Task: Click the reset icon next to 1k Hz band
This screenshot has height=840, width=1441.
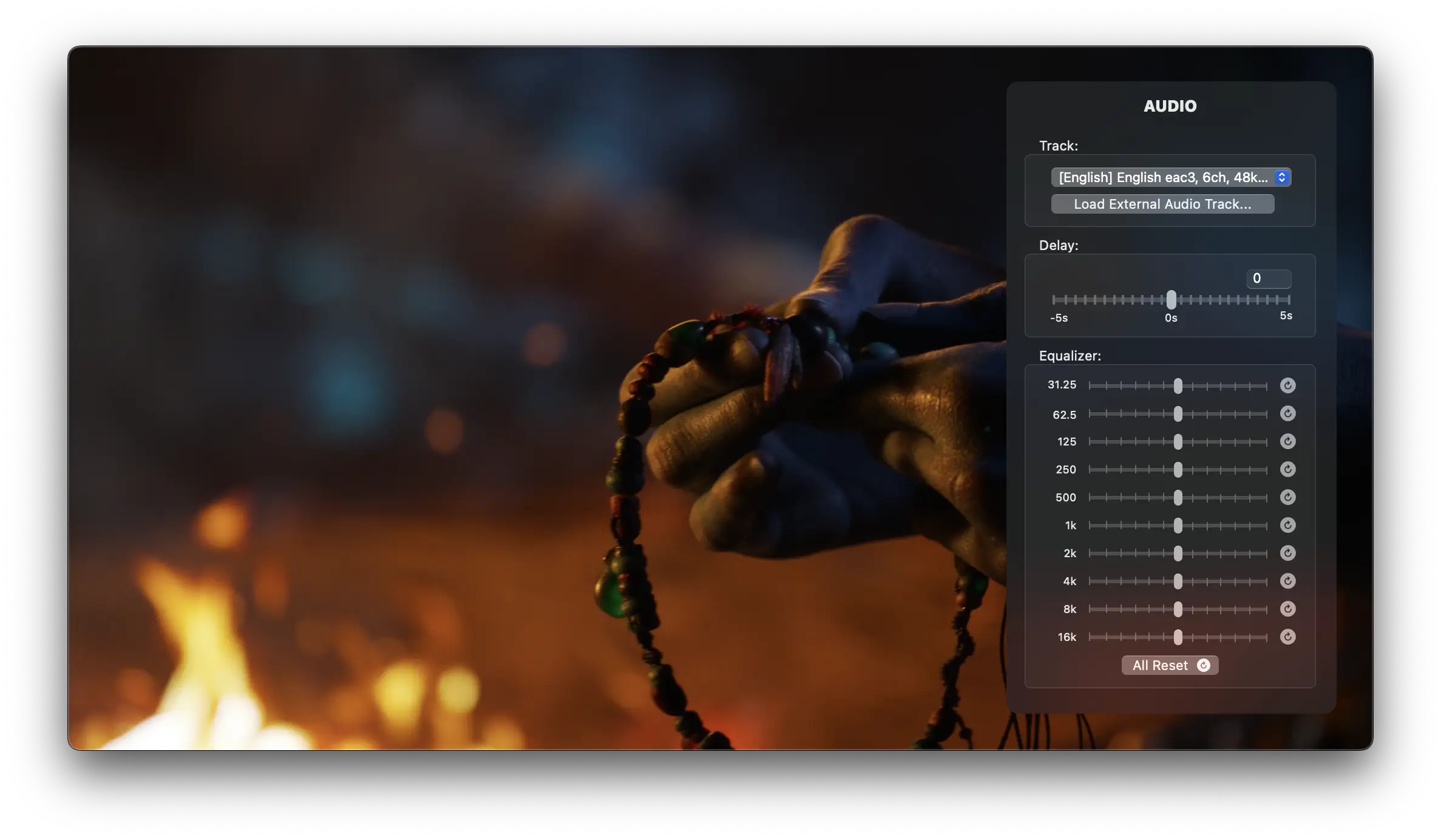Action: tap(1288, 525)
